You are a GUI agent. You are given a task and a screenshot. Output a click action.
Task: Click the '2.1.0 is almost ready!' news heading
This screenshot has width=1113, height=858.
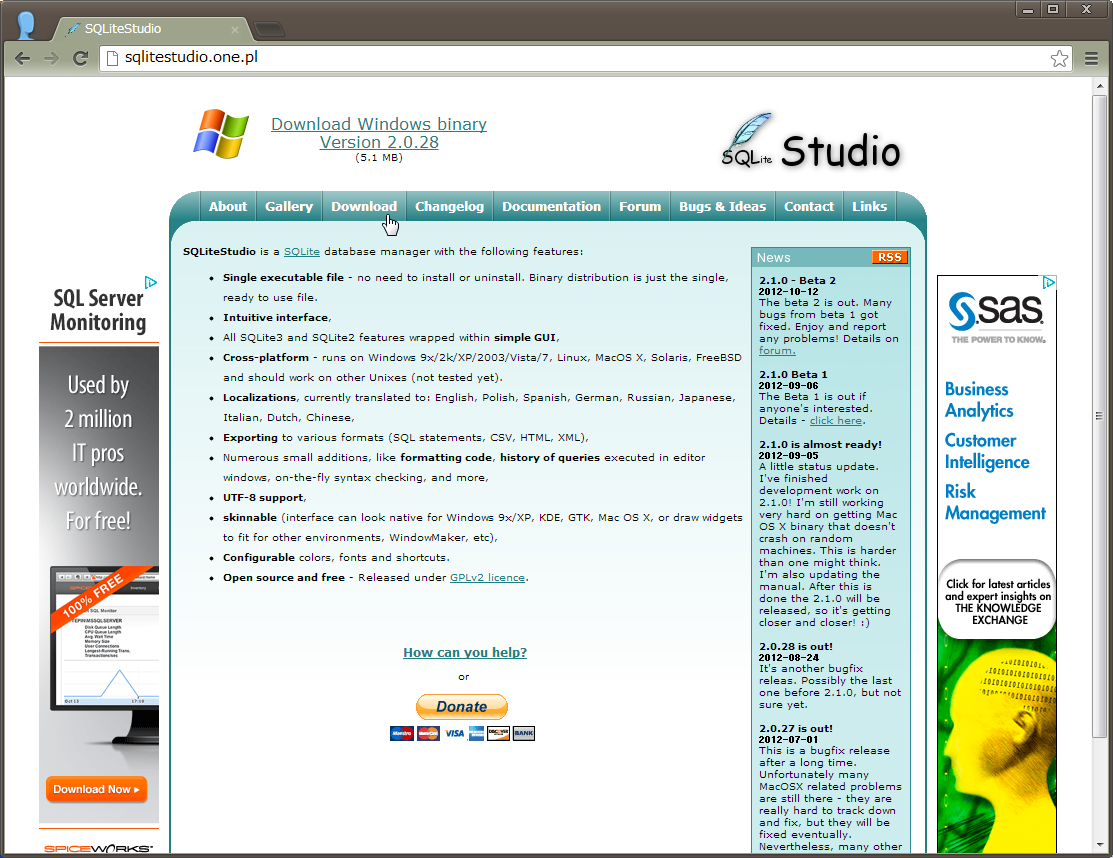tap(820, 444)
